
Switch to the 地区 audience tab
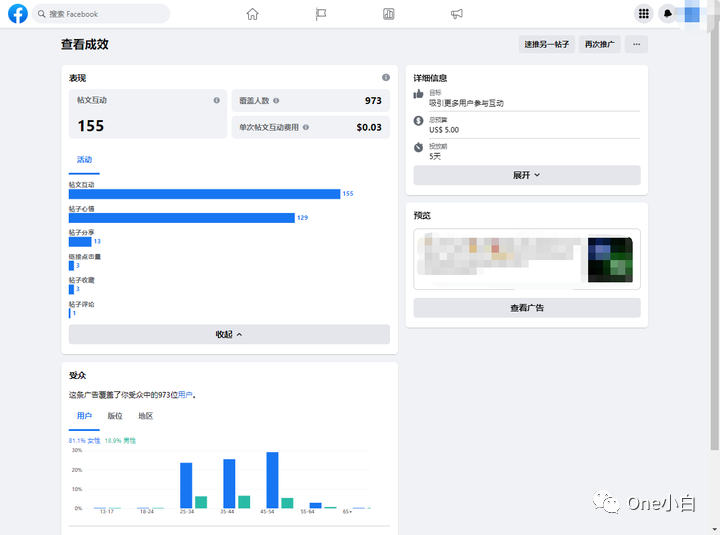pyautogui.click(x=146, y=416)
